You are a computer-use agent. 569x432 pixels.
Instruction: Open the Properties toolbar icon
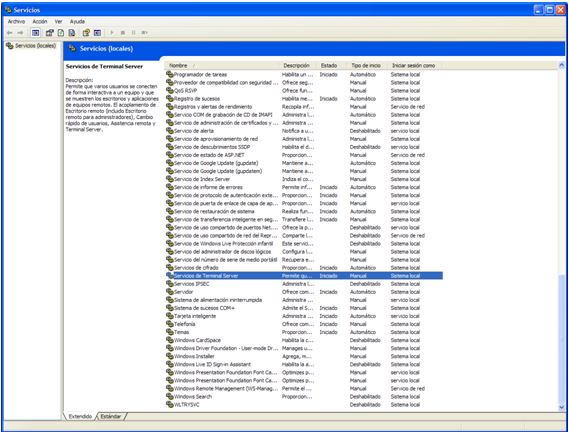click(x=49, y=33)
